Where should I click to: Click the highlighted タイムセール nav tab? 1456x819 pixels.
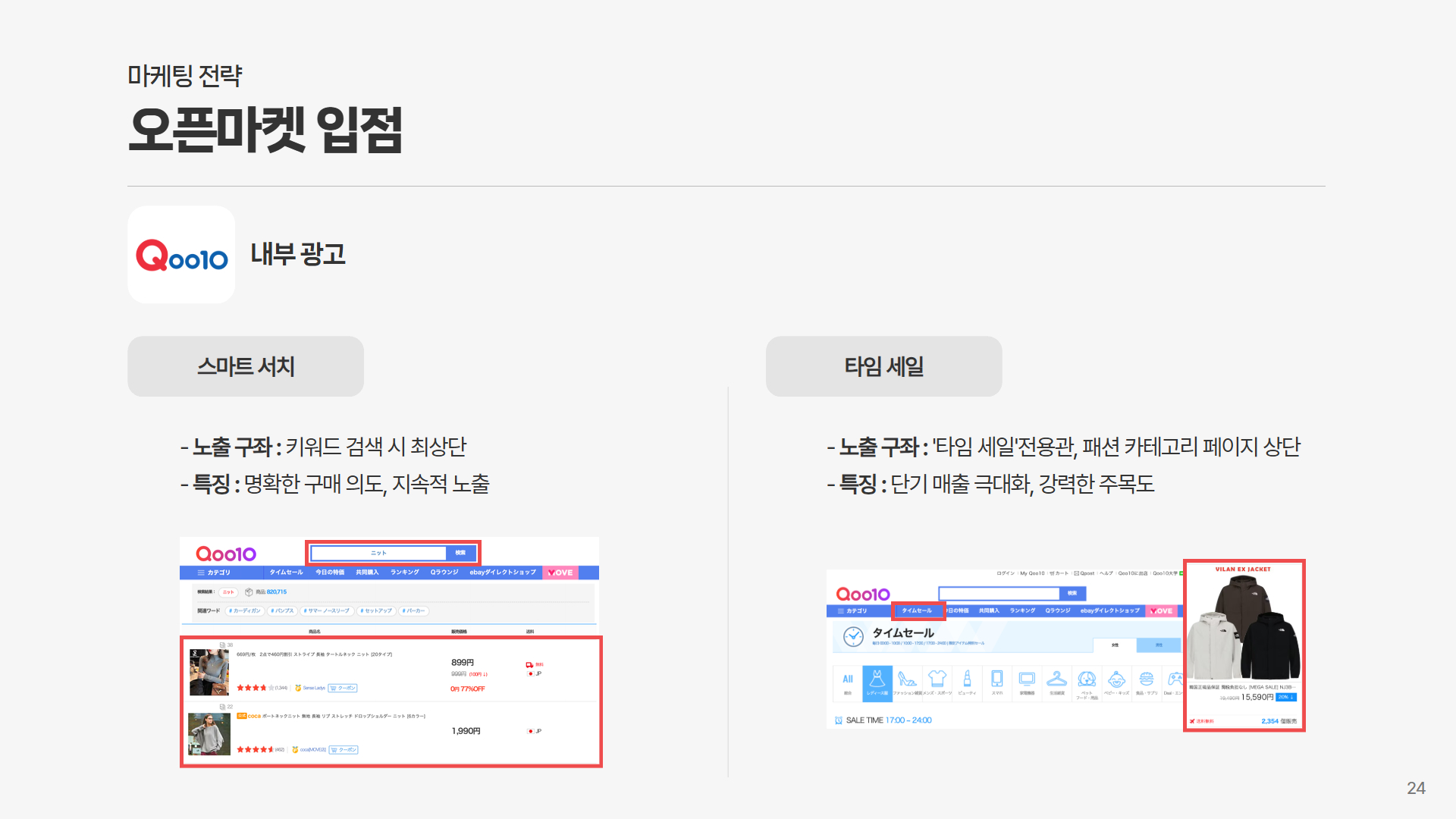[918, 610]
